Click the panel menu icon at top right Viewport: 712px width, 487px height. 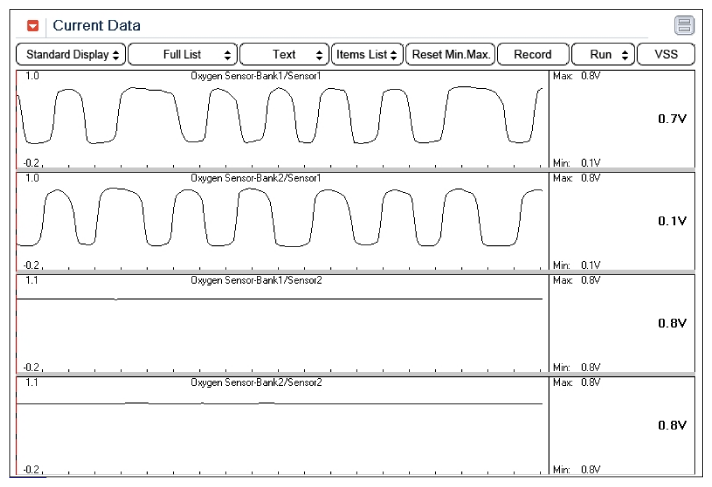coord(686,24)
